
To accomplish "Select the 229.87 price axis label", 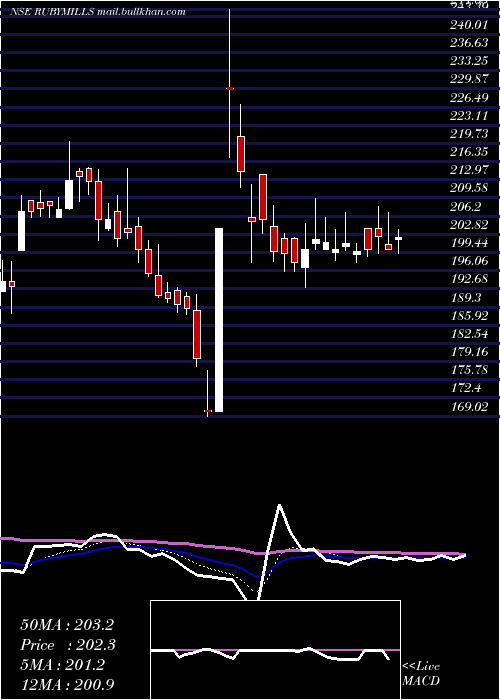I will point(469,79).
